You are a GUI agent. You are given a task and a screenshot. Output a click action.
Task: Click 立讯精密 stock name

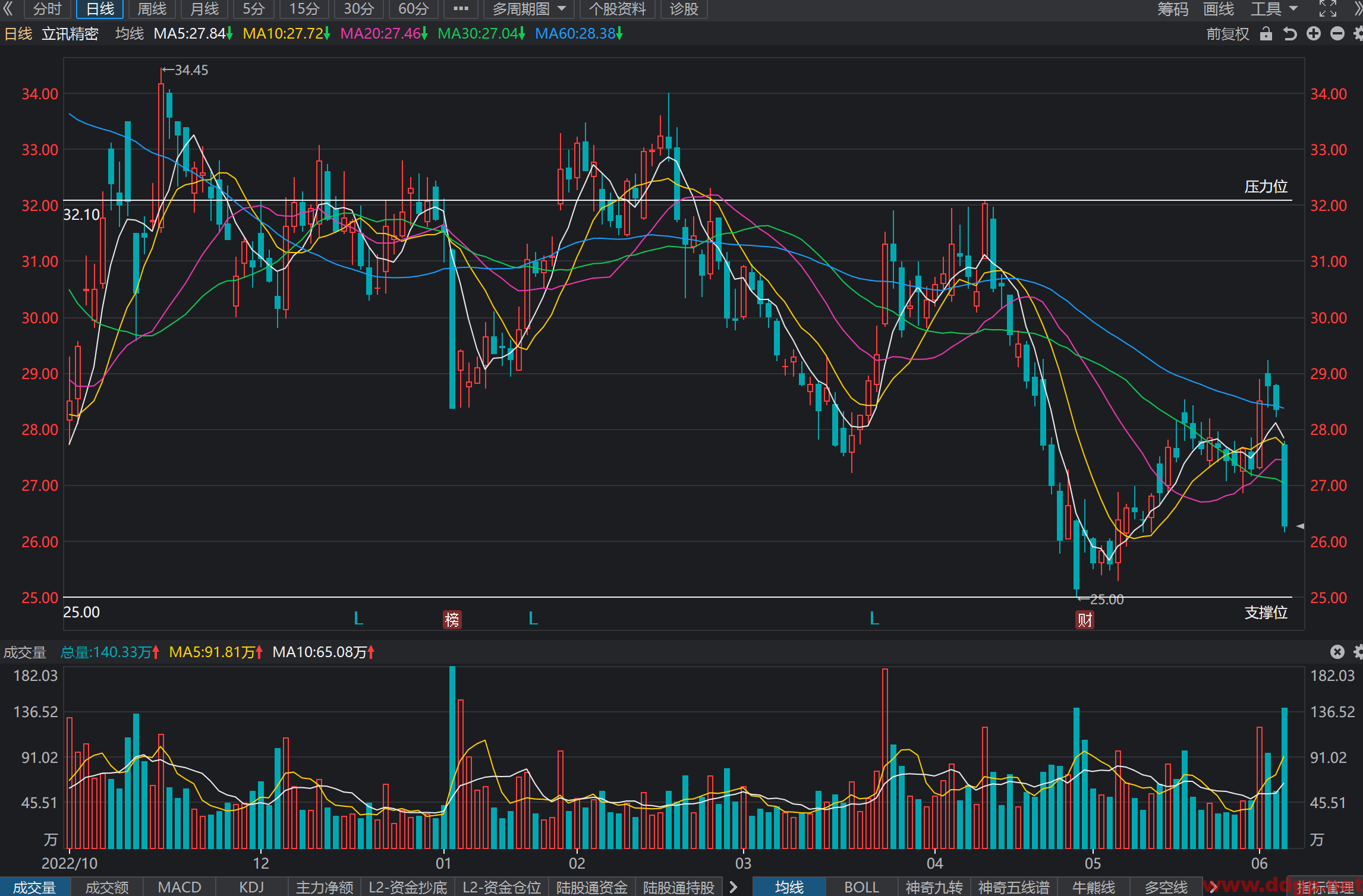[x=70, y=34]
